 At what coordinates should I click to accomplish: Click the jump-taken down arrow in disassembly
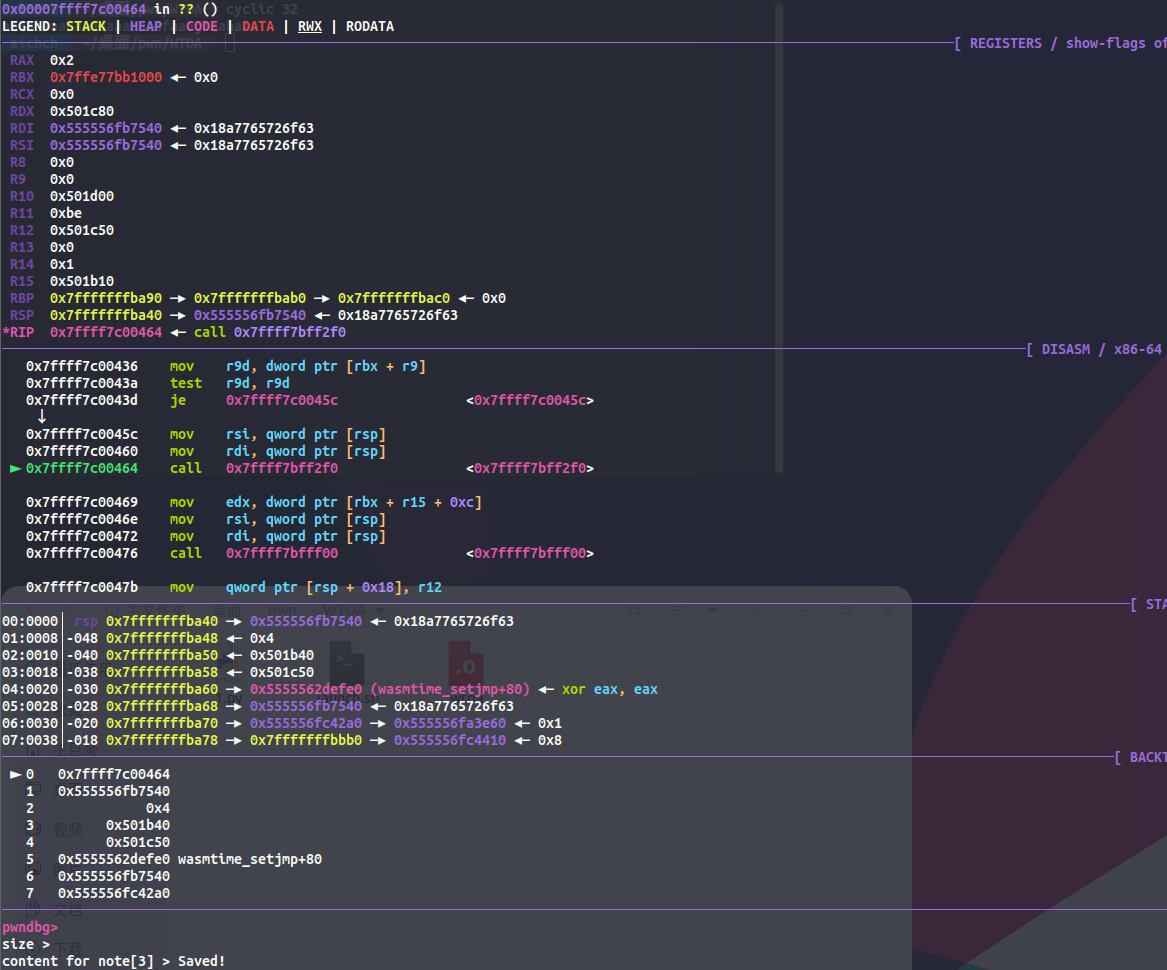(42, 417)
